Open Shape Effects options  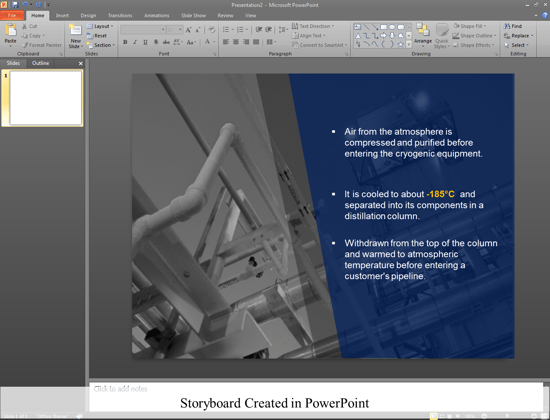pos(474,45)
